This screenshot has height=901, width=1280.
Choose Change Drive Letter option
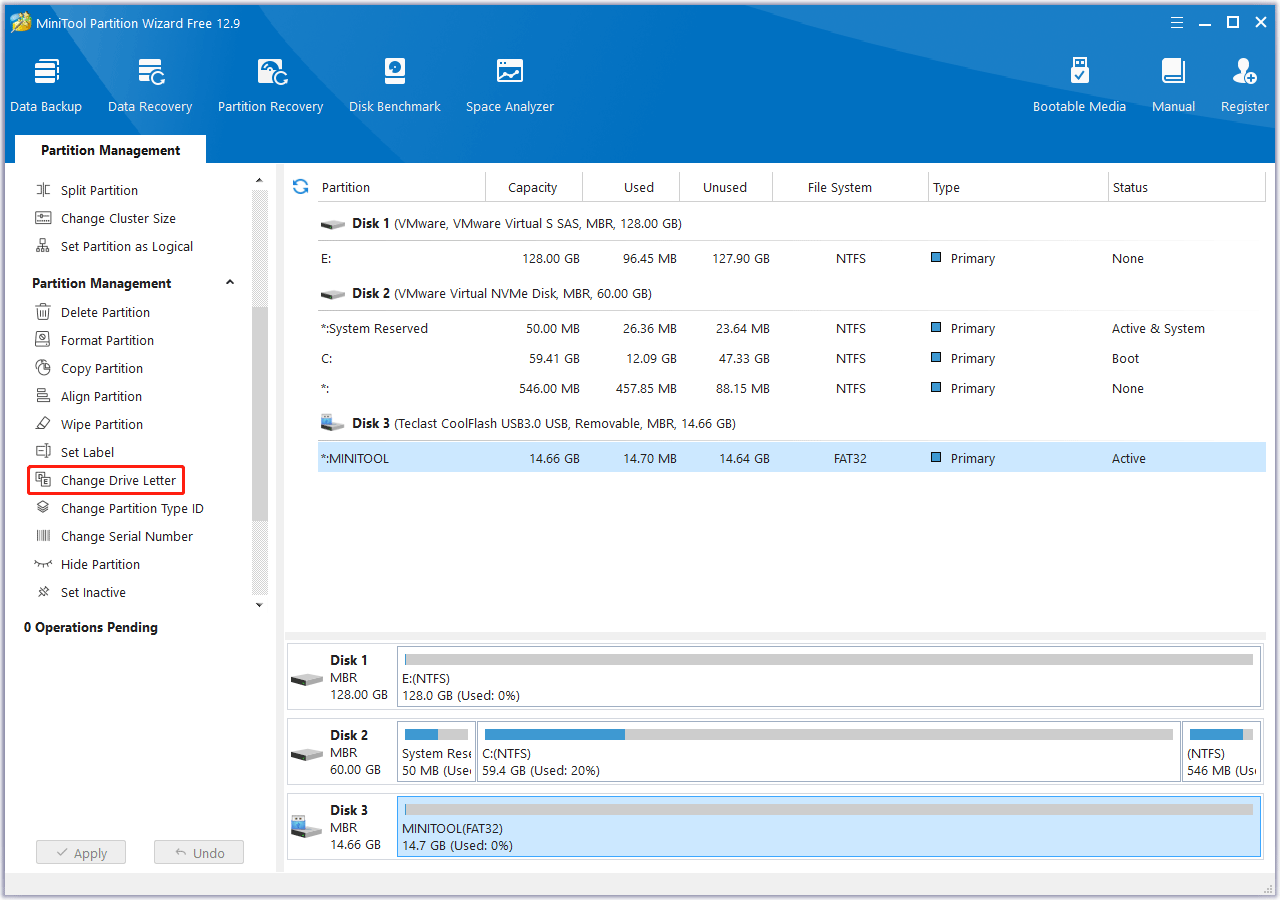pyautogui.click(x=118, y=481)
